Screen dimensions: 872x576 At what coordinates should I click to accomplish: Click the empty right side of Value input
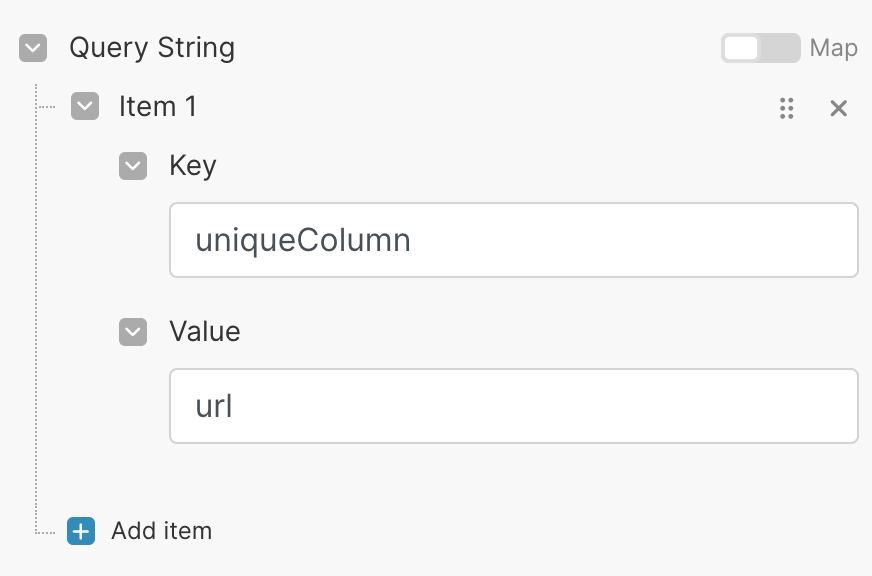[700, 406]
